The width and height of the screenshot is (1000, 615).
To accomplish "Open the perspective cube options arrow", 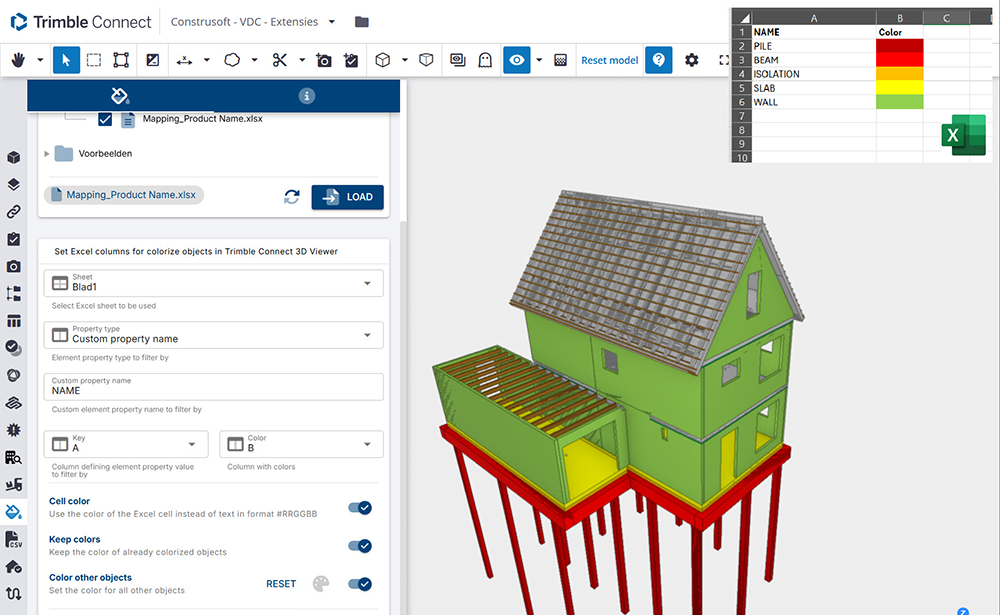I will (404, 60).
